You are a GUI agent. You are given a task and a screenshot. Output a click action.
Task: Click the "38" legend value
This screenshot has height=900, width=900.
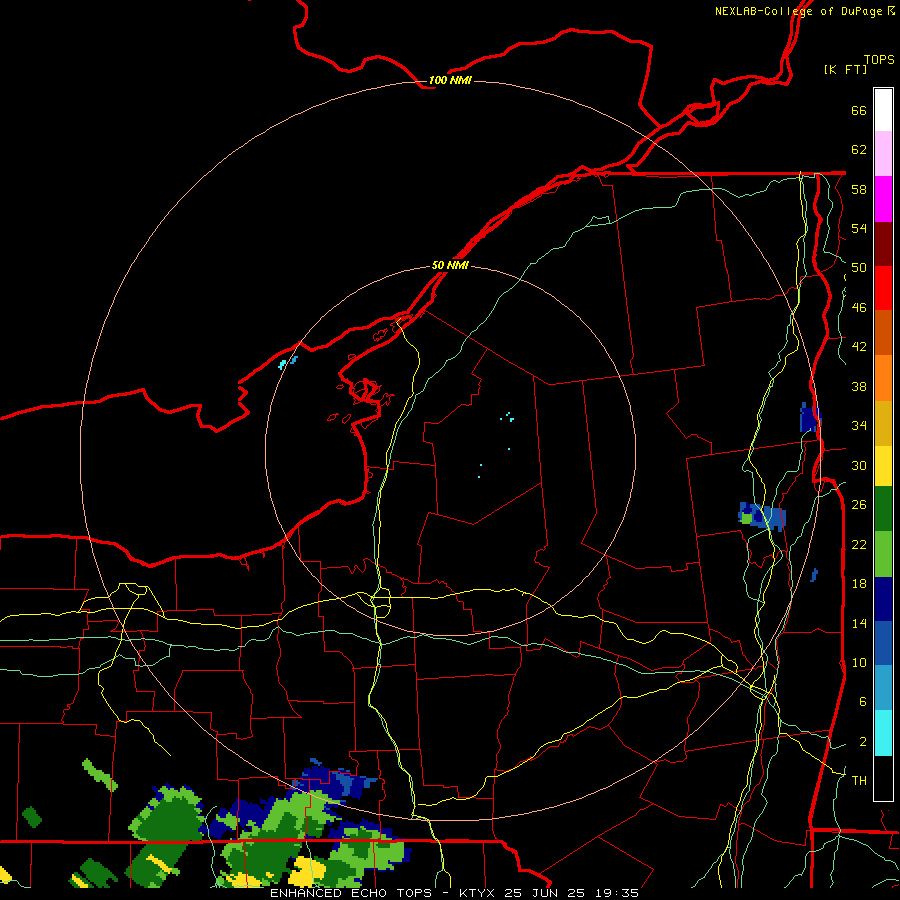tap(859, 386)
